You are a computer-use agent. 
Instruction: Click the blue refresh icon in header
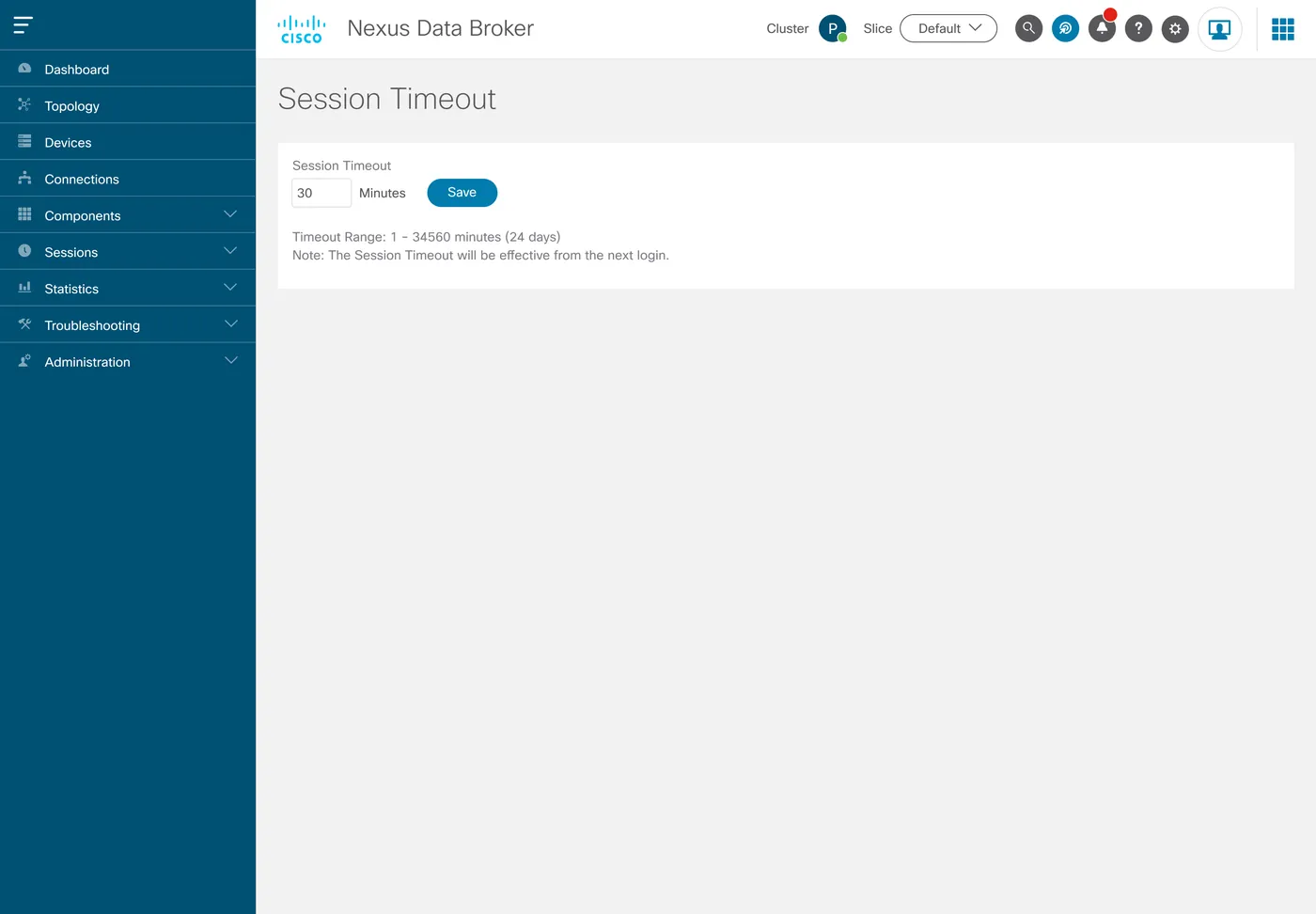click(1065, 28)
